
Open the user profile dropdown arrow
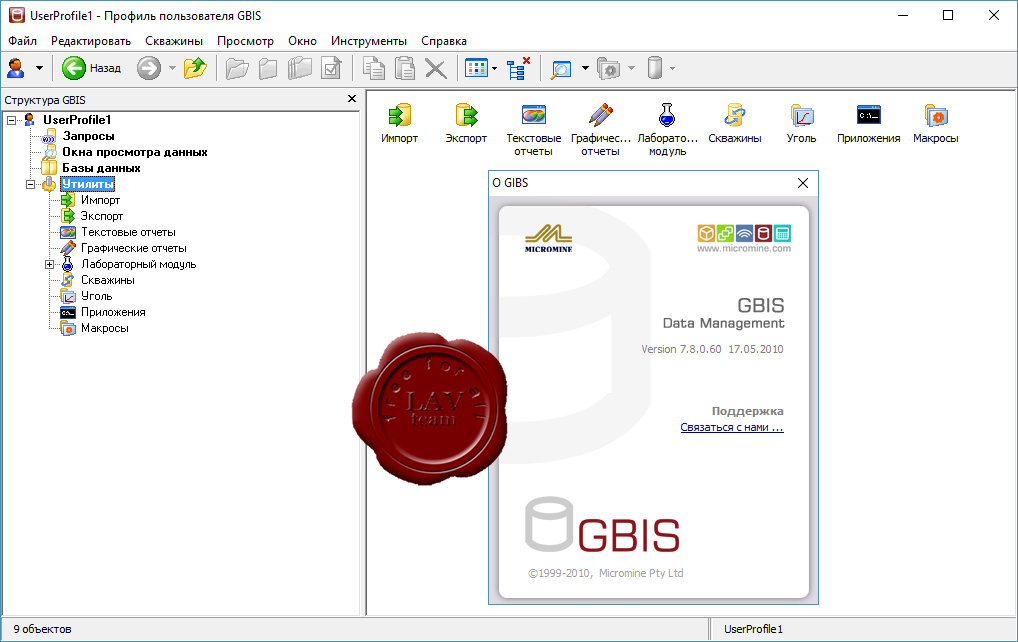(39, 68)
